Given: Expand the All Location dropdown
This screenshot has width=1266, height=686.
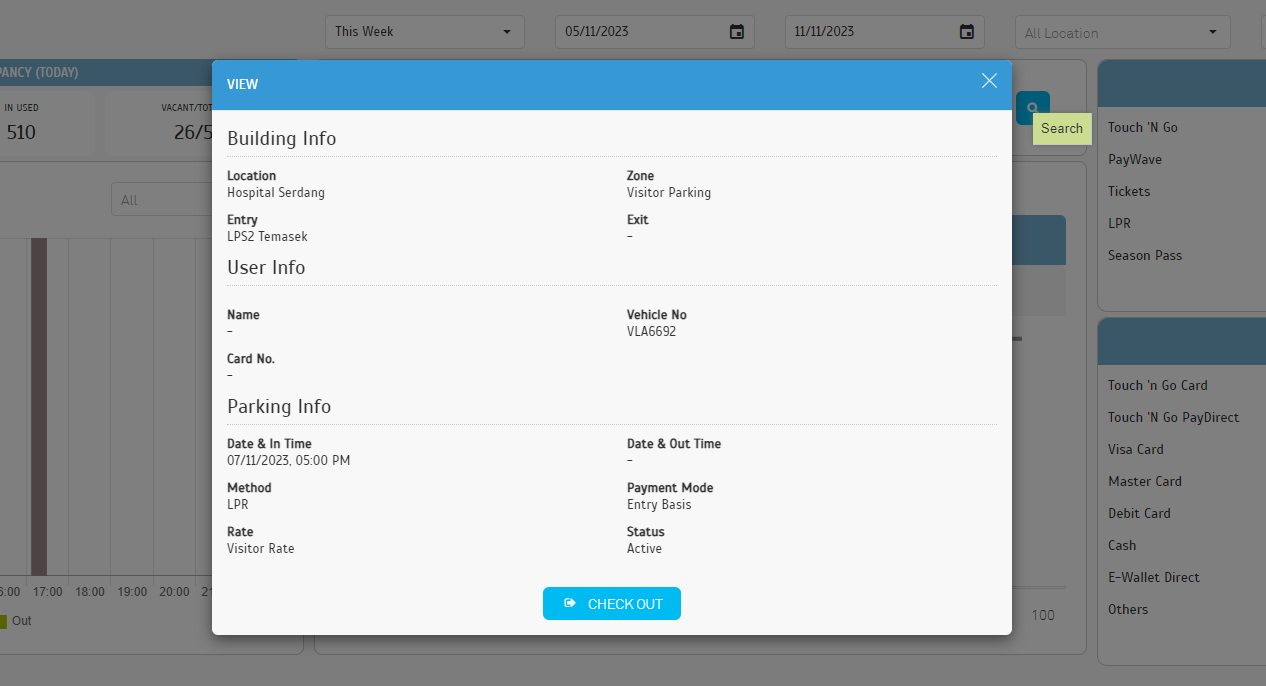Looking at the screenshot, I should (1123, 32).
